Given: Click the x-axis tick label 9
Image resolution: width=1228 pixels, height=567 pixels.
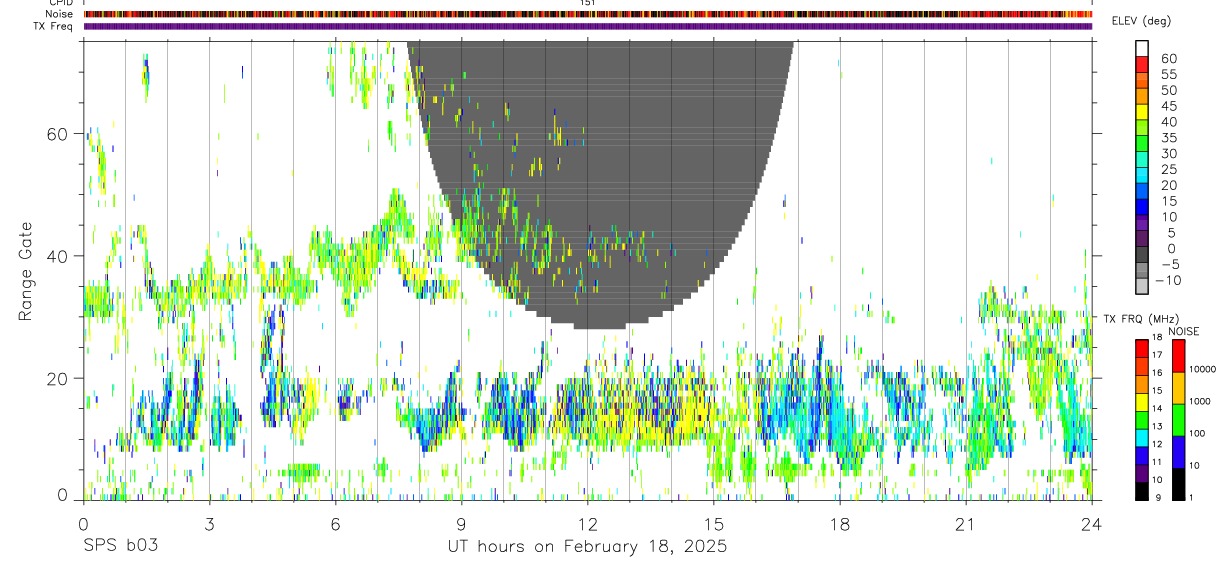Looking at the screenshot, I should (x=461, y=523).
